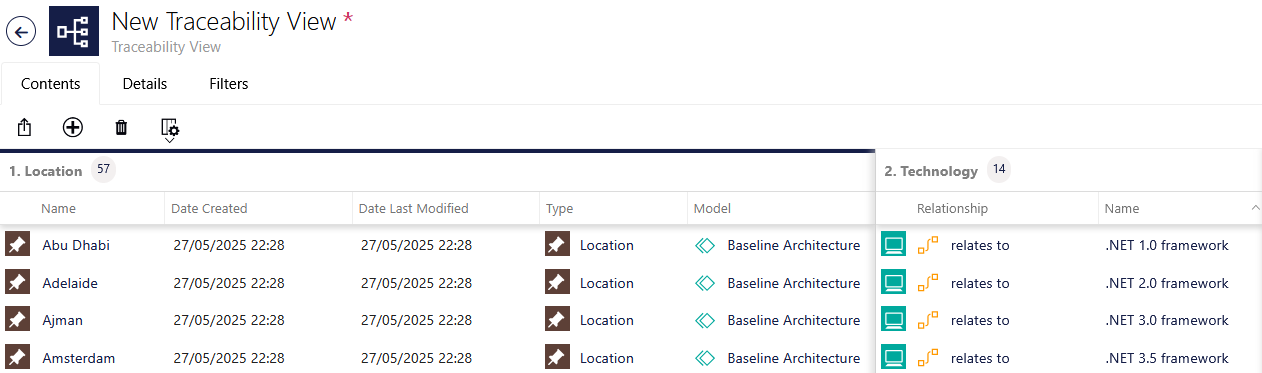Viewport: 1262px width, 373px height.
Task: Click model diamond icon in Amsterdam row
Action: (x=705, y=358)
